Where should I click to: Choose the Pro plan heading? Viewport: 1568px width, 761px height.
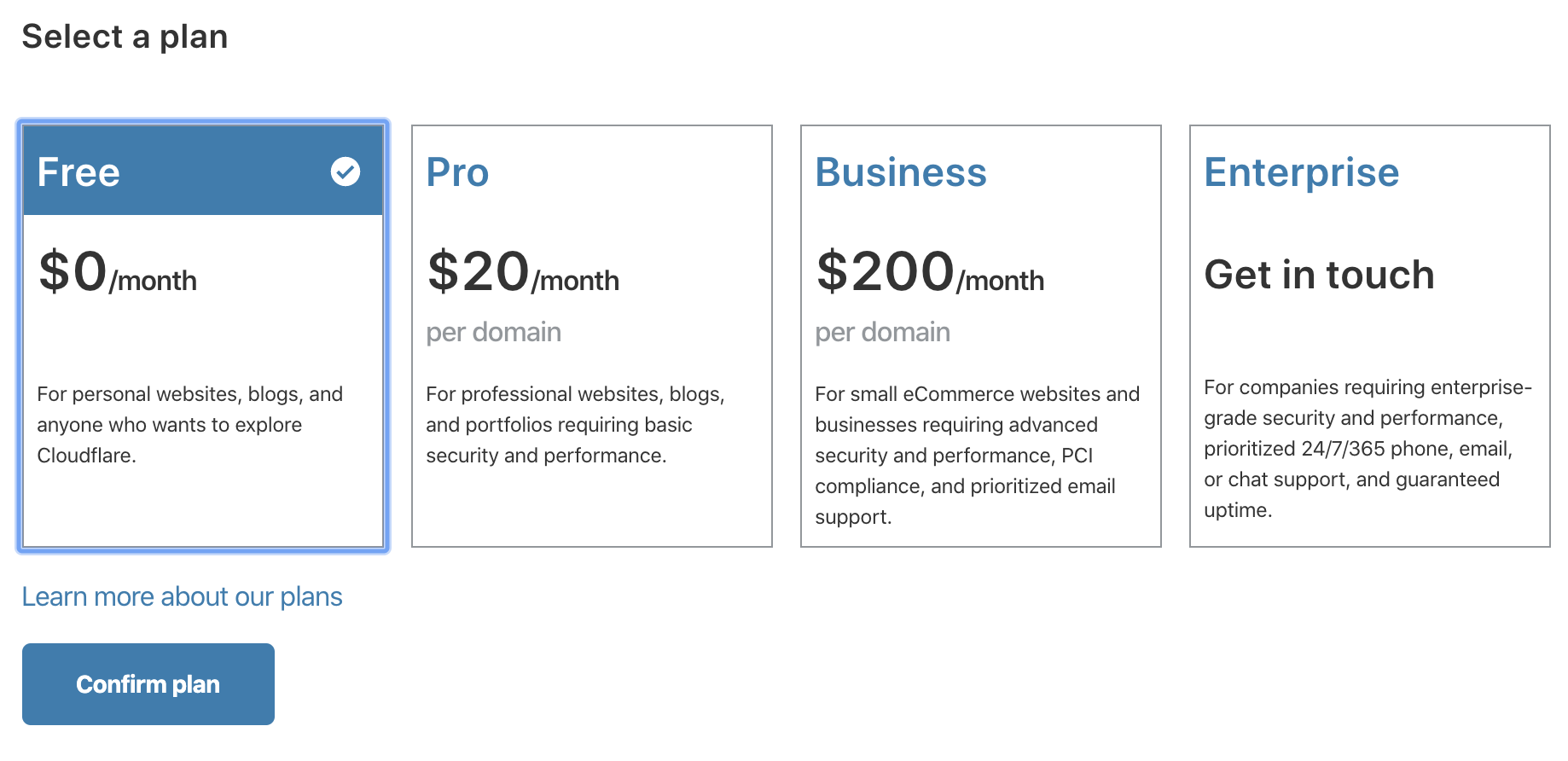pos(457,172)
